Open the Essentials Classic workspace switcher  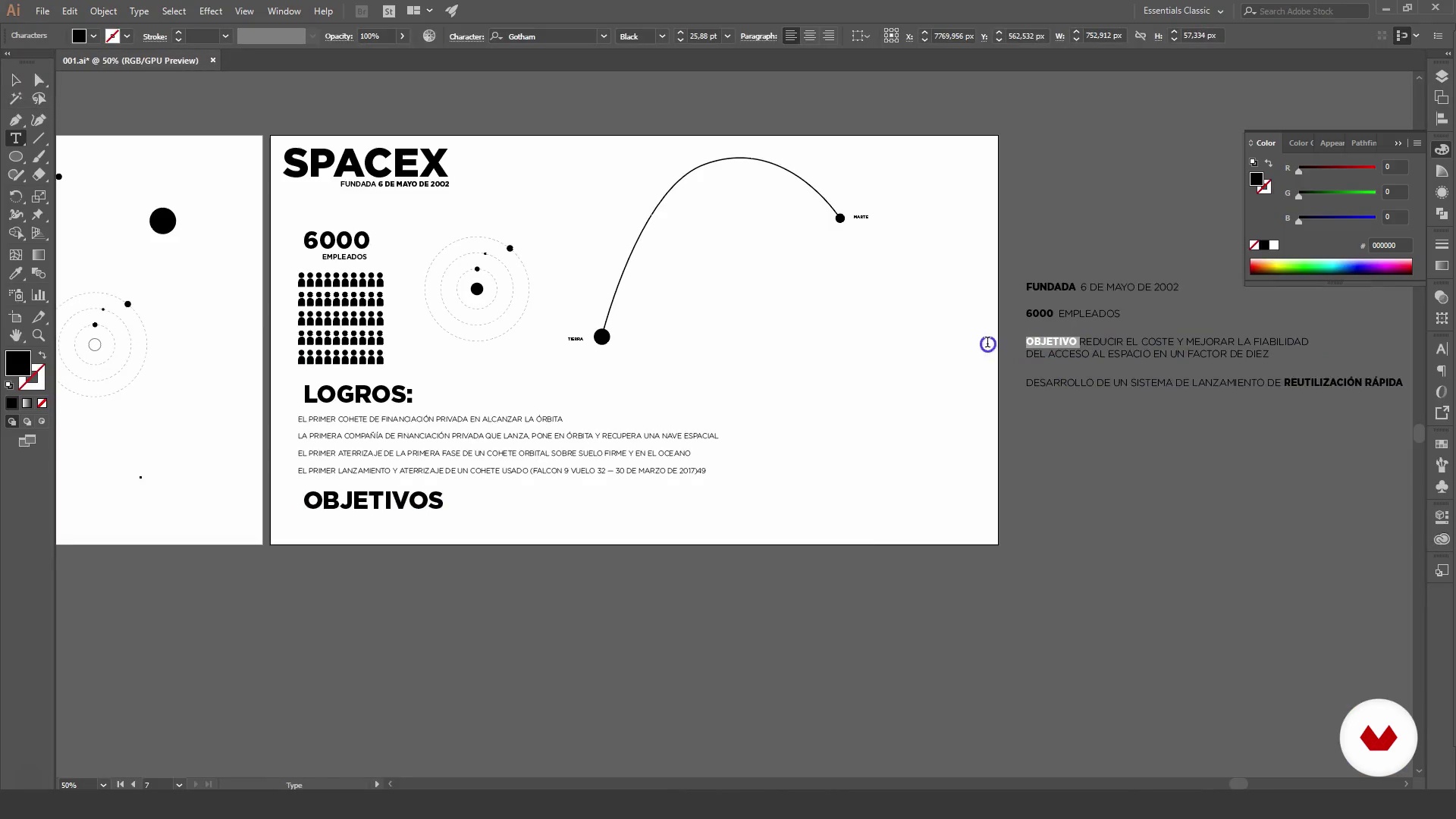1183,11
